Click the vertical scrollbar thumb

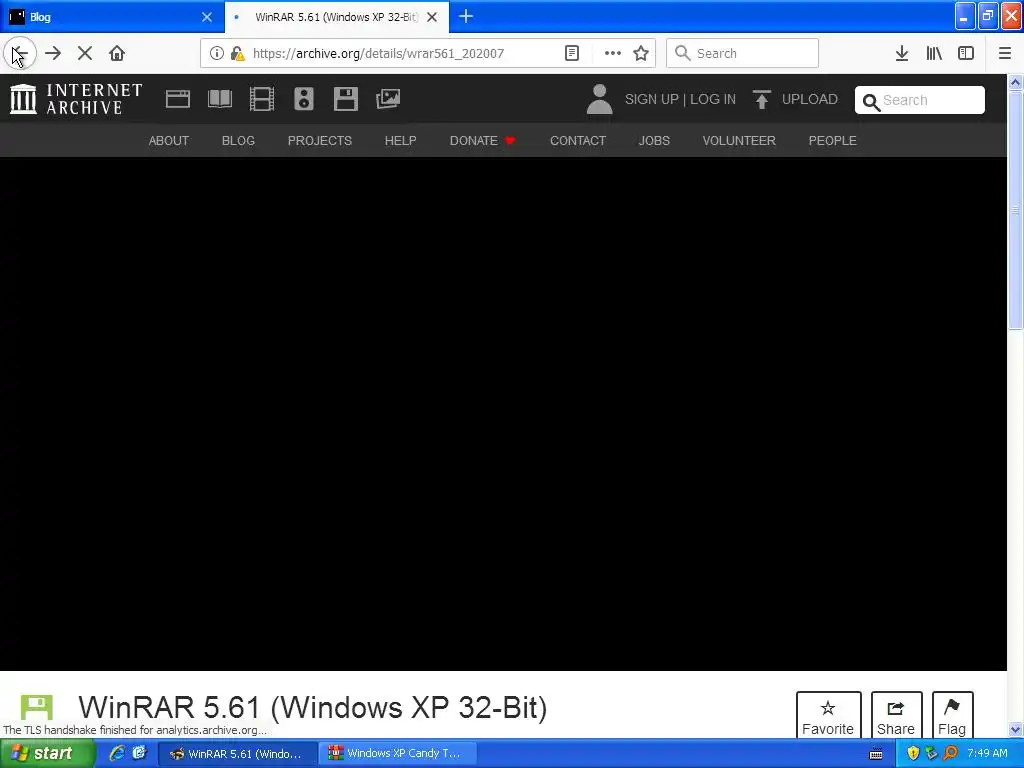click(1016, 210)
